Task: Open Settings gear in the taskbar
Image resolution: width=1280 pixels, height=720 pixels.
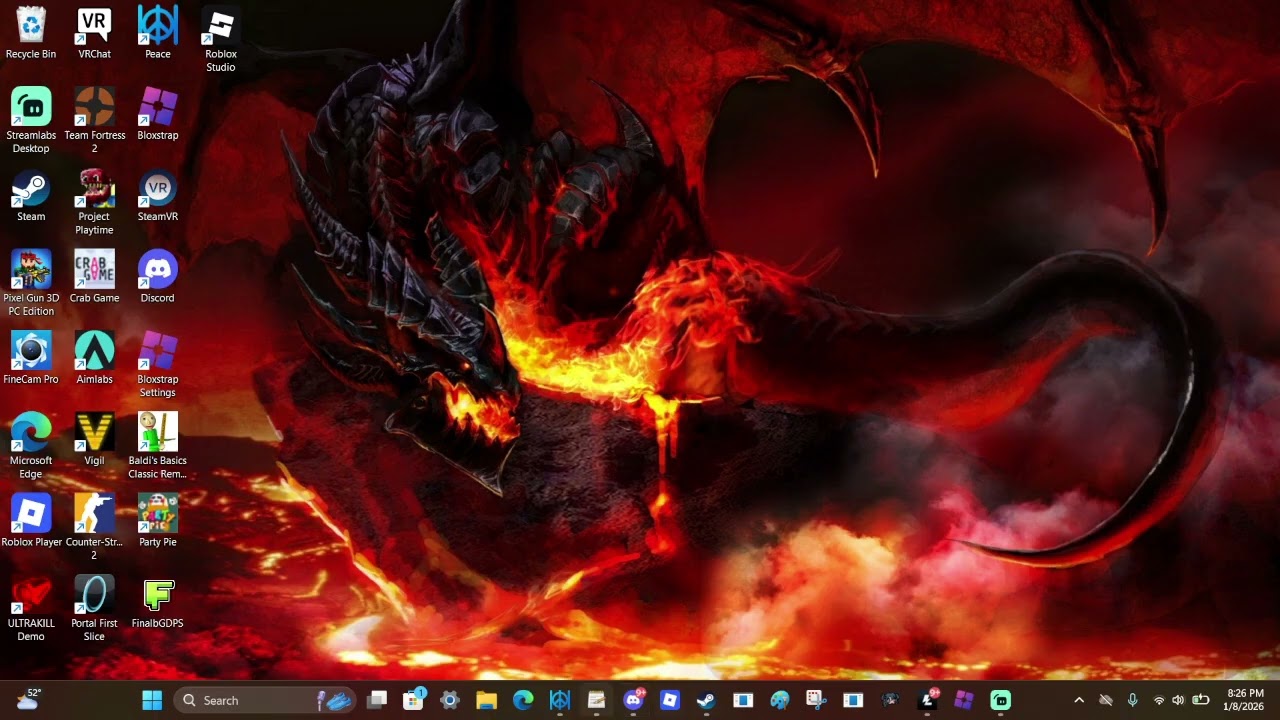Action: (450, 700)
